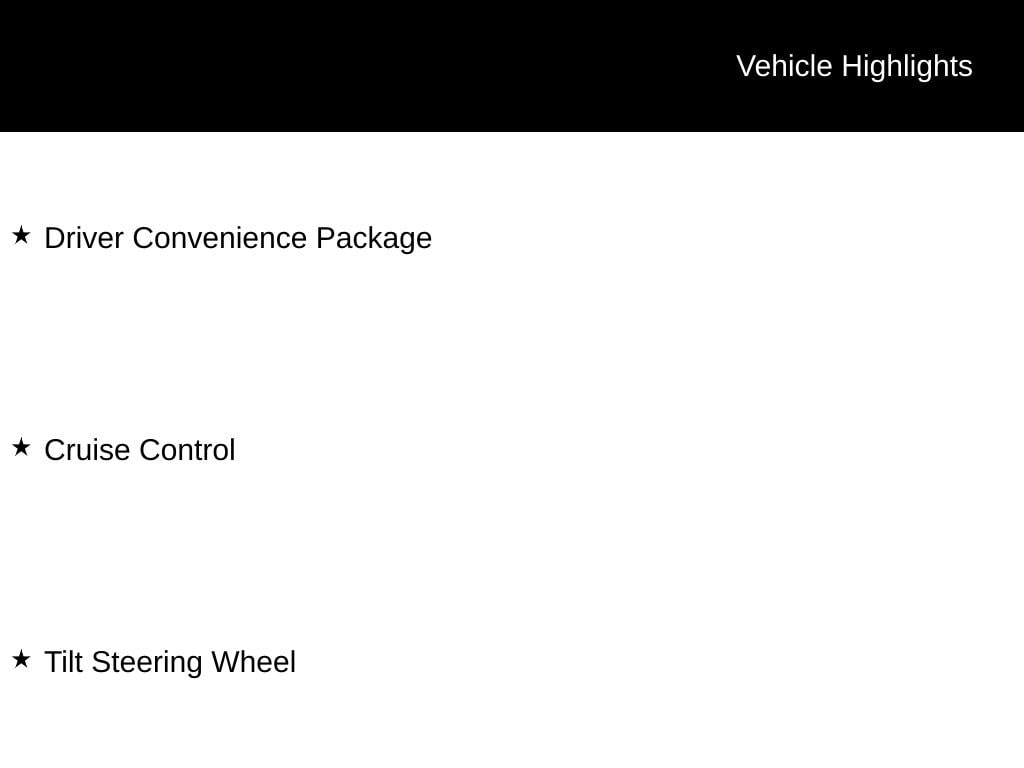Choose the Cruise Control highlight item

[x=140, y=450]
